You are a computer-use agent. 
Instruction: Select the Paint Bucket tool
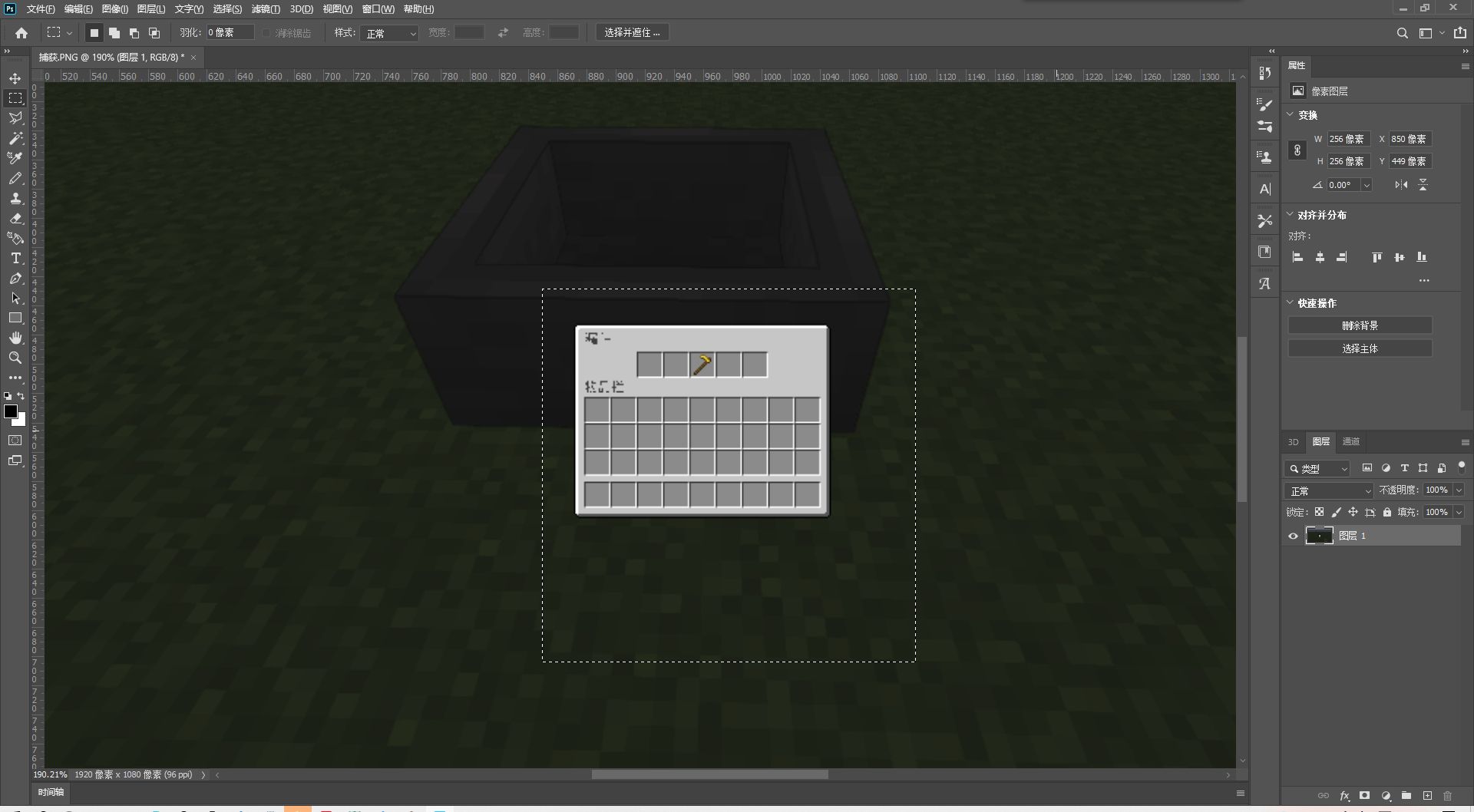[15, 238]
